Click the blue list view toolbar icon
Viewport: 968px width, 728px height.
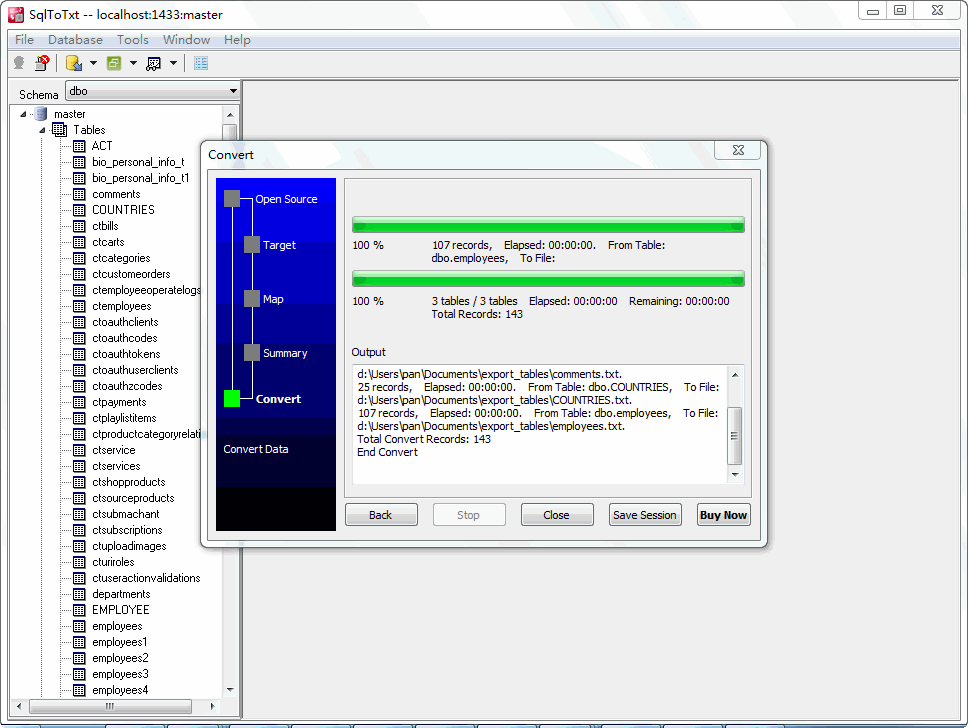[x=201, y=63]
